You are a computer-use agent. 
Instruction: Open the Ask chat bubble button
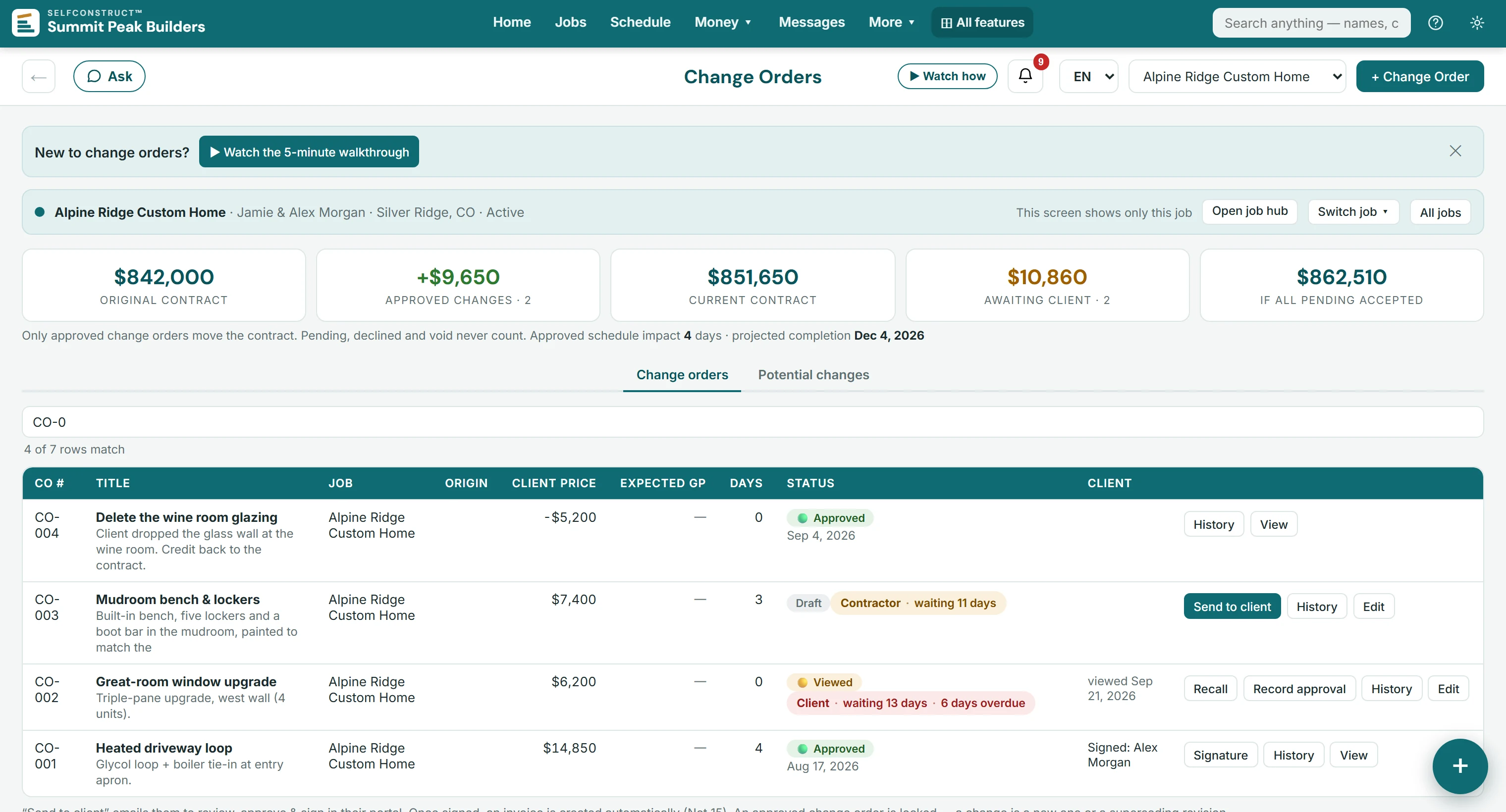pyautogui.click(x=109, y=76)
